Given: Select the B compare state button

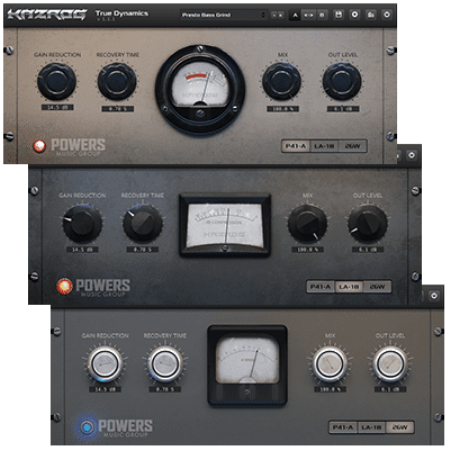Looking at the screenshot, I should [x=322, y=15].
